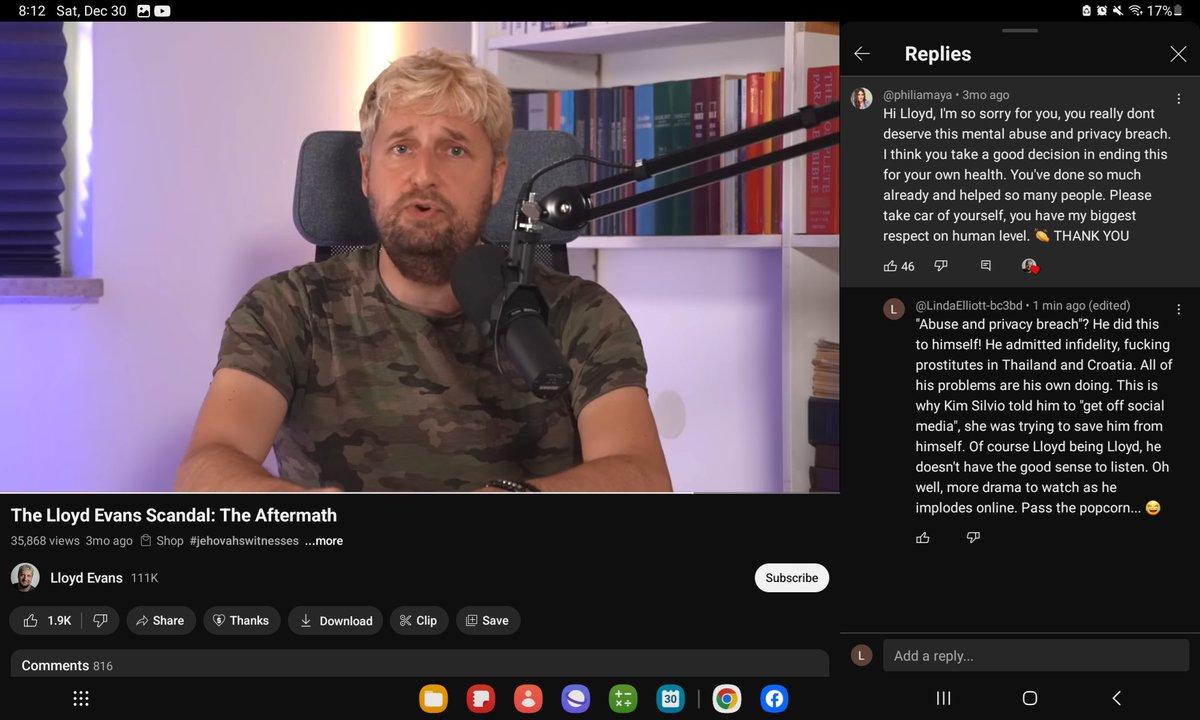
Task: Grab the Replies panel drag handle
Action: (x=1019, y=30)
